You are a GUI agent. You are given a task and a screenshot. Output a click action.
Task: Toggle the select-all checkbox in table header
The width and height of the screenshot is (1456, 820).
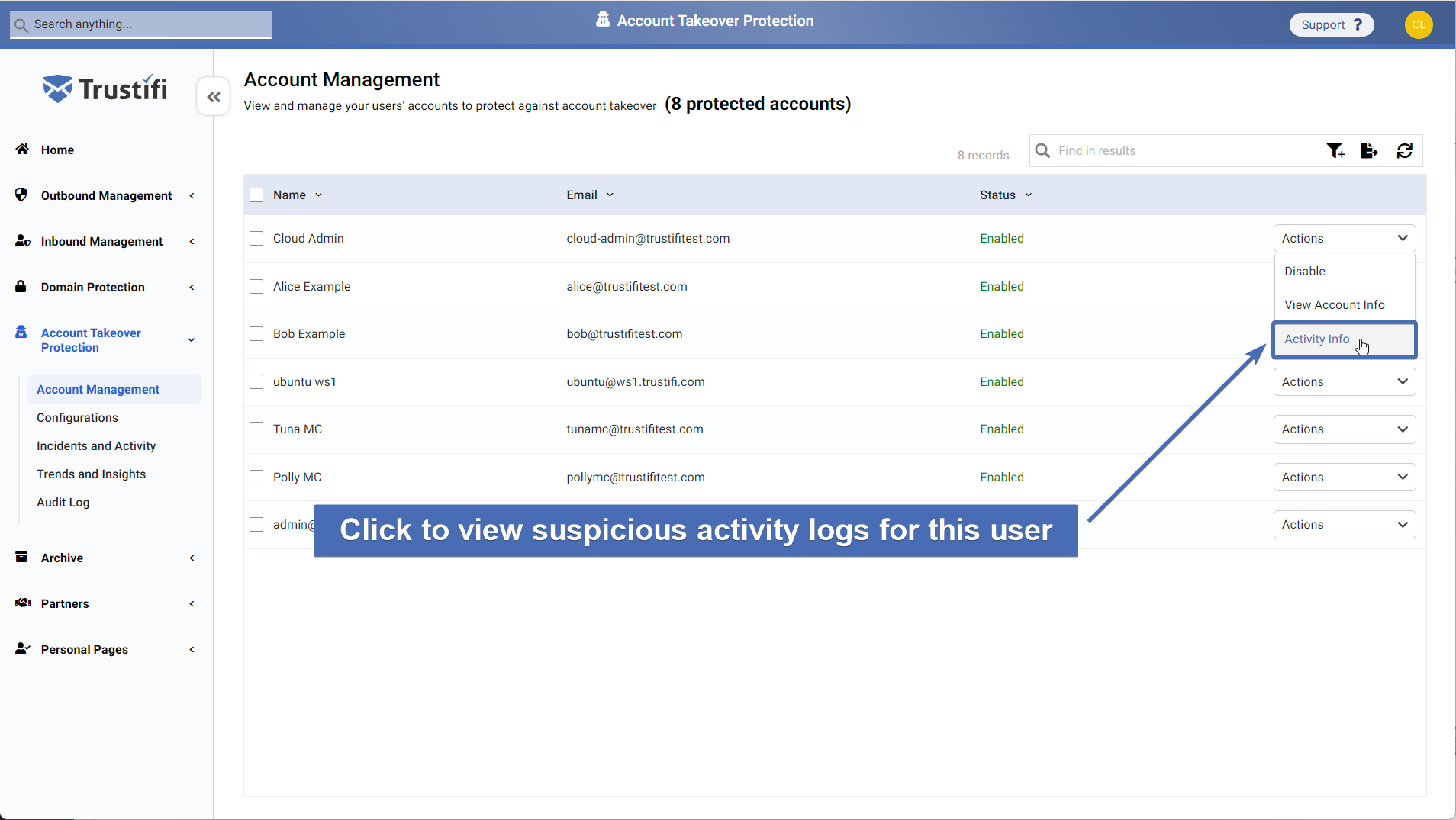256,195
